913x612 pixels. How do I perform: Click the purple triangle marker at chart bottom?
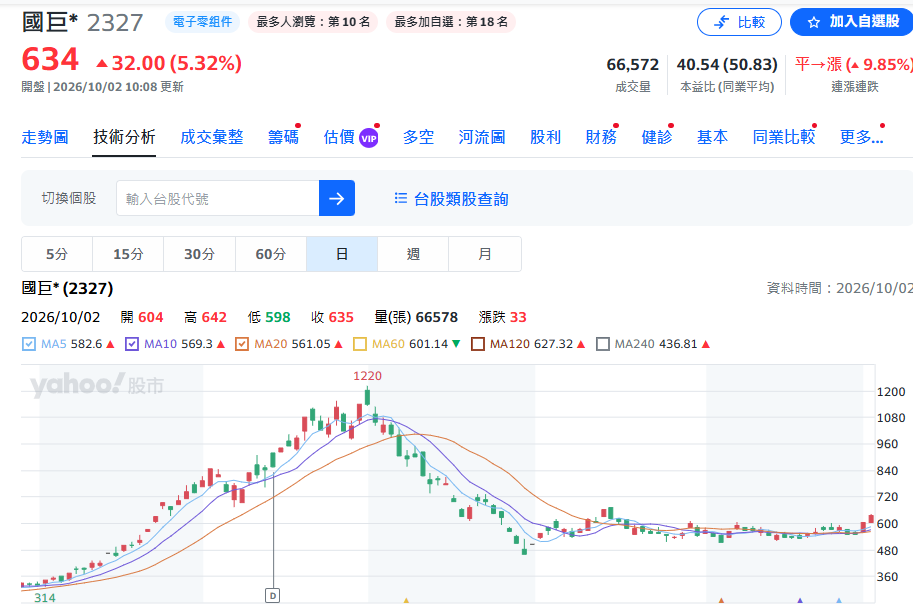[800, 600]
